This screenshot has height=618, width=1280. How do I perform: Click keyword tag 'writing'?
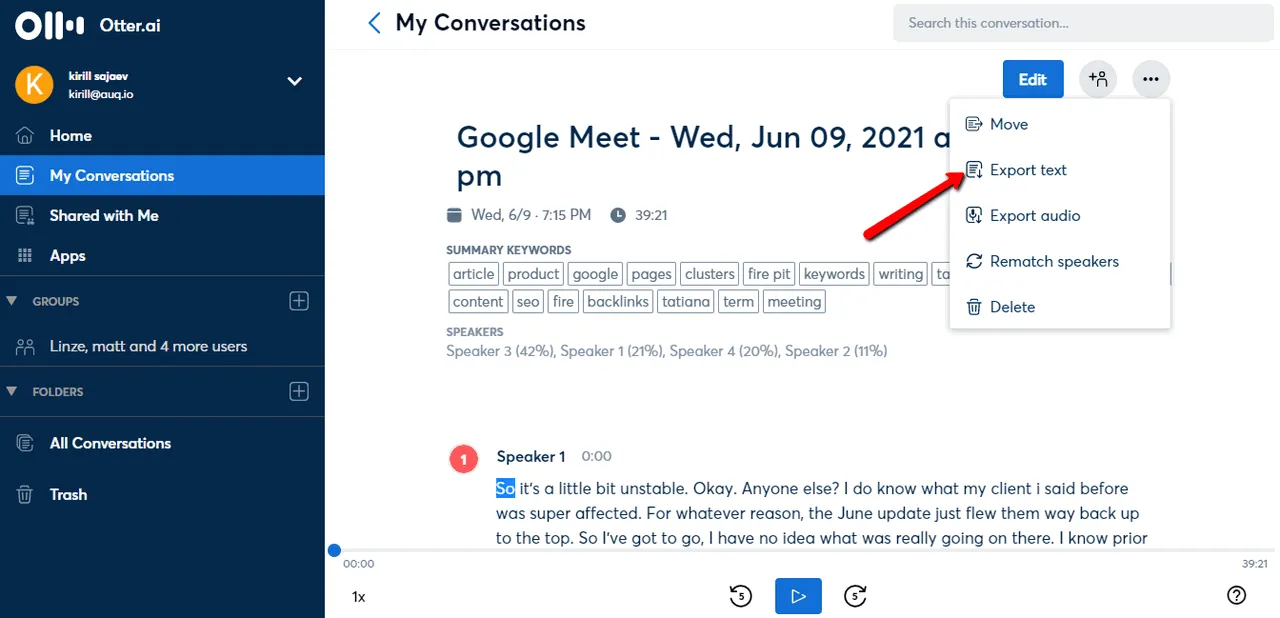pyautogui.click(x=901, y=274)
